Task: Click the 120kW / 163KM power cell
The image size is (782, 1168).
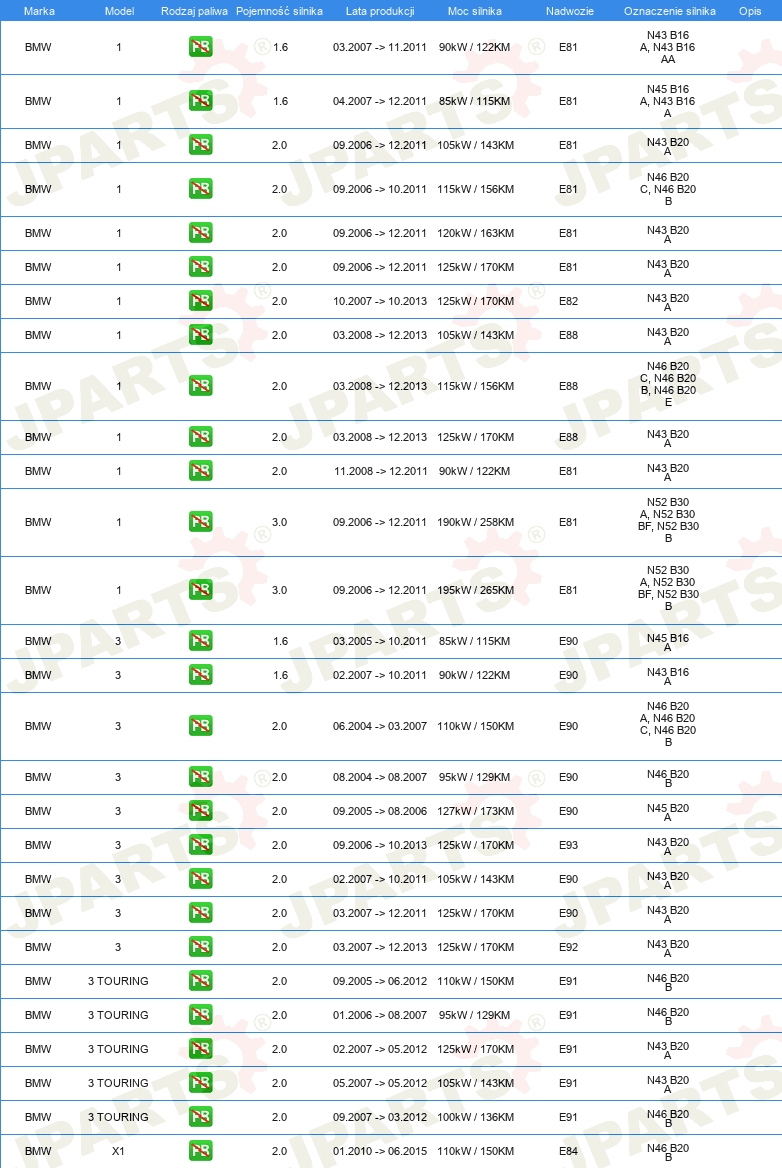Action: point(475,232)
